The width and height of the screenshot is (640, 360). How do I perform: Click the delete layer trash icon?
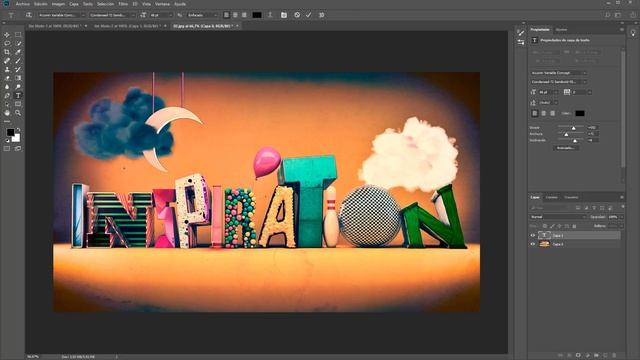click(614, 356)
